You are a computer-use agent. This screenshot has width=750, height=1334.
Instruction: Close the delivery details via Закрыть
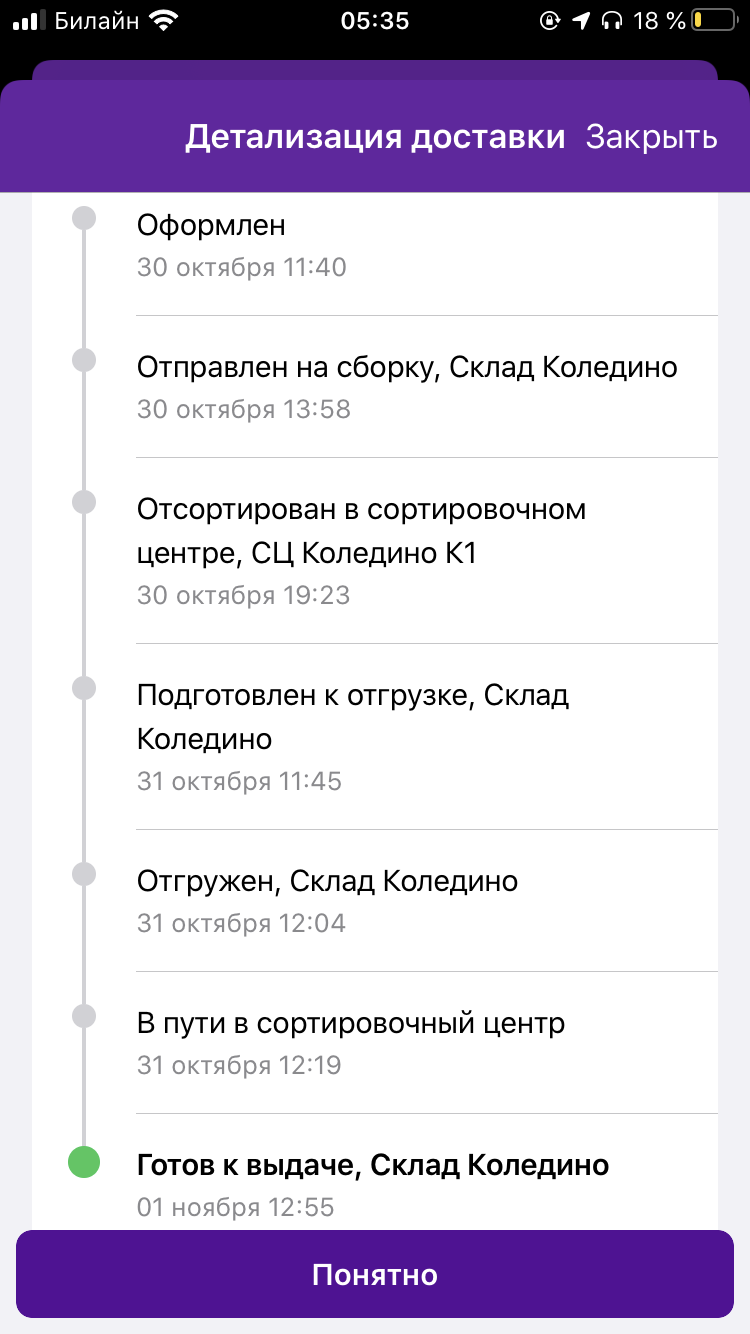[651, 137]
